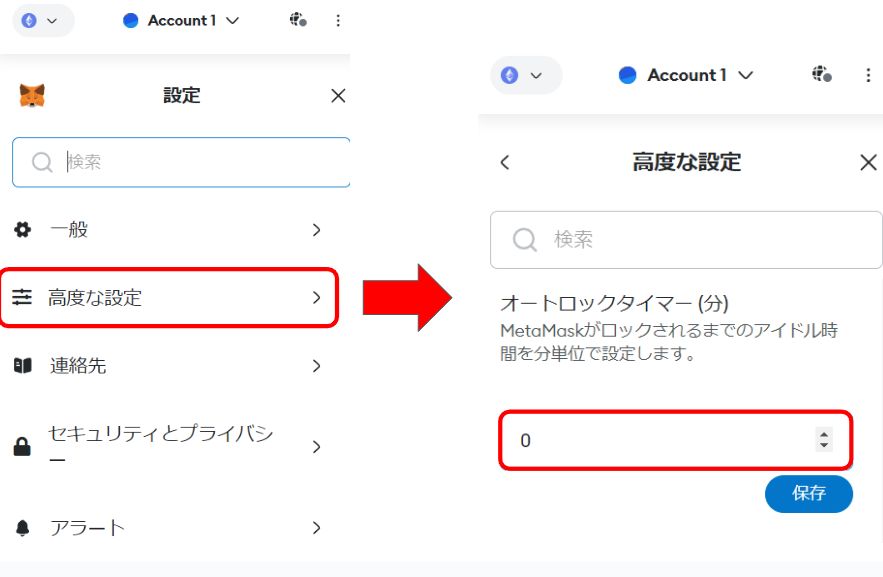Click magnifier icon in 高度な設定 search box
This screenshot has height=577, width=883.
[x=524, y=240]
